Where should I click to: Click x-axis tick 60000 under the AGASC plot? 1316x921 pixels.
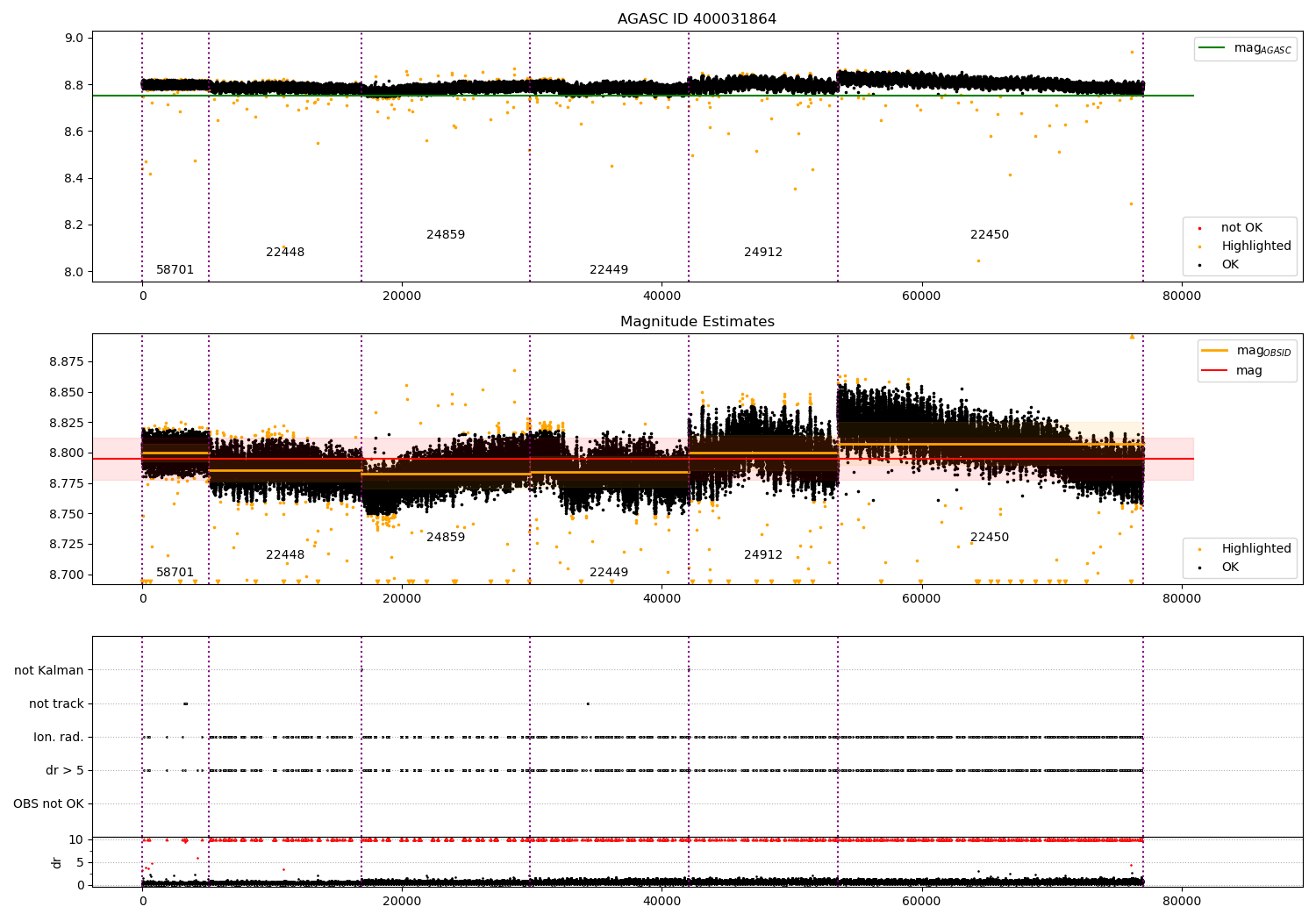click(921, 296)
